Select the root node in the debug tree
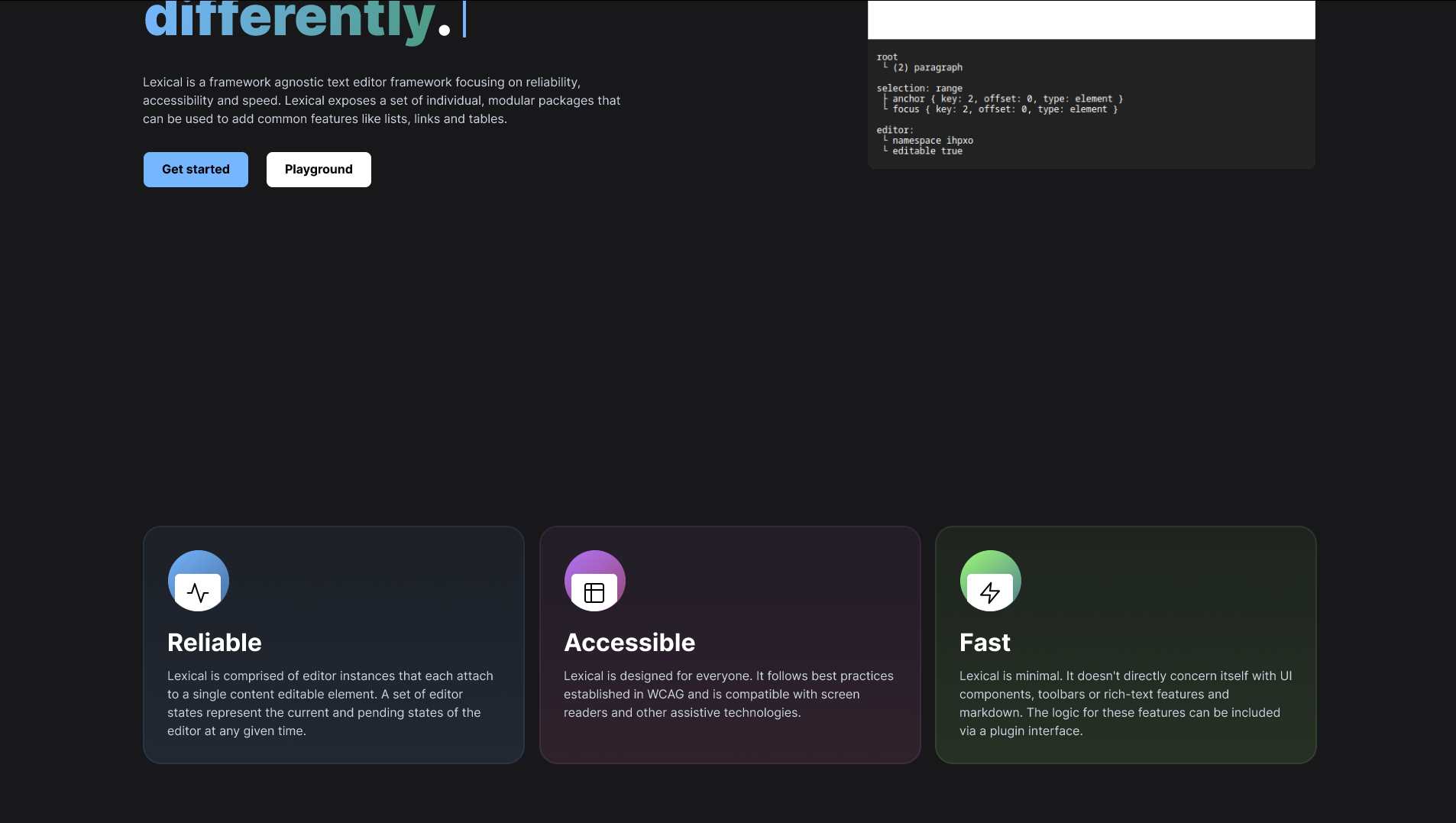 coord(888,57)
